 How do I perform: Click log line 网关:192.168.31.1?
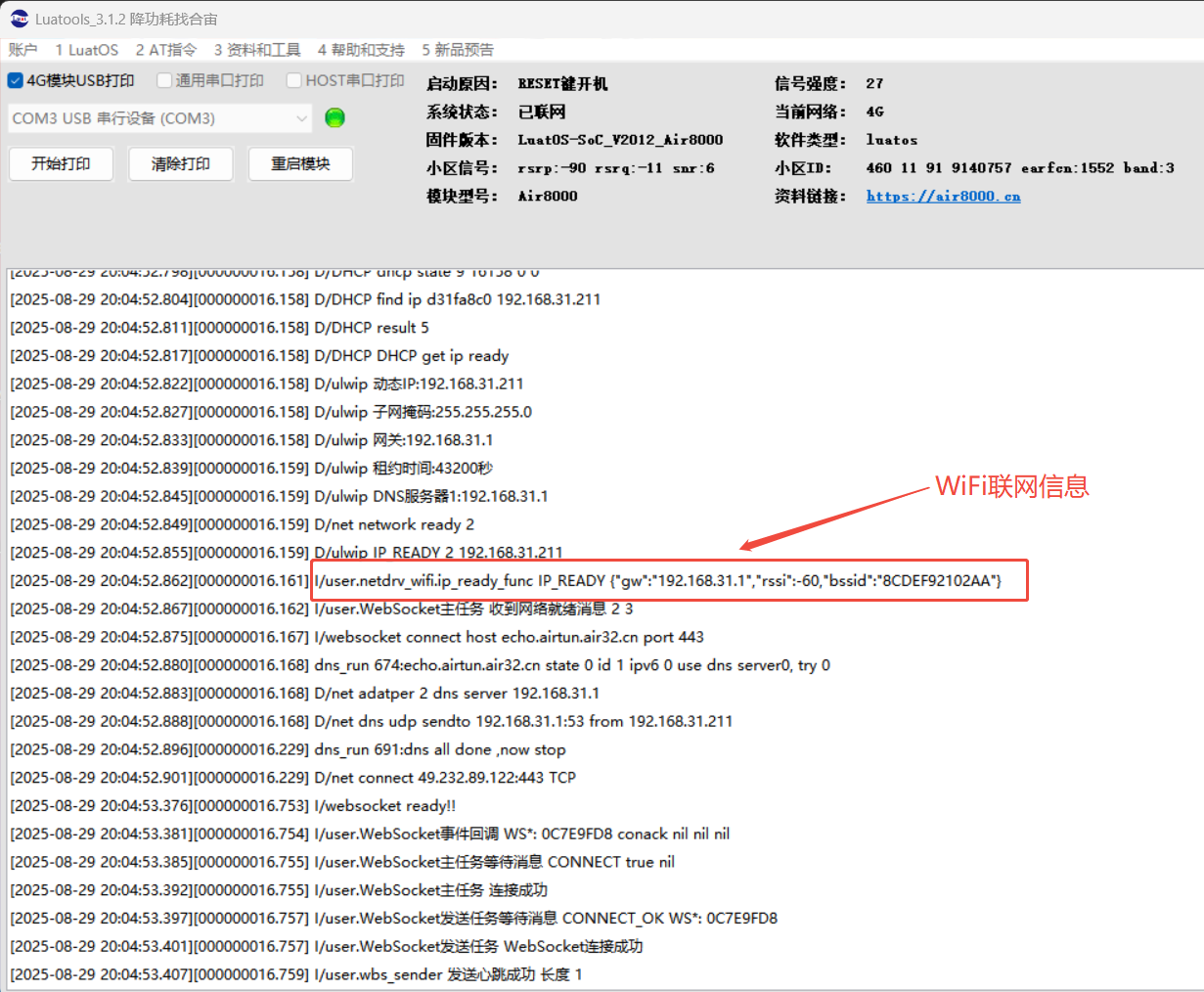[x=251, y=440]
